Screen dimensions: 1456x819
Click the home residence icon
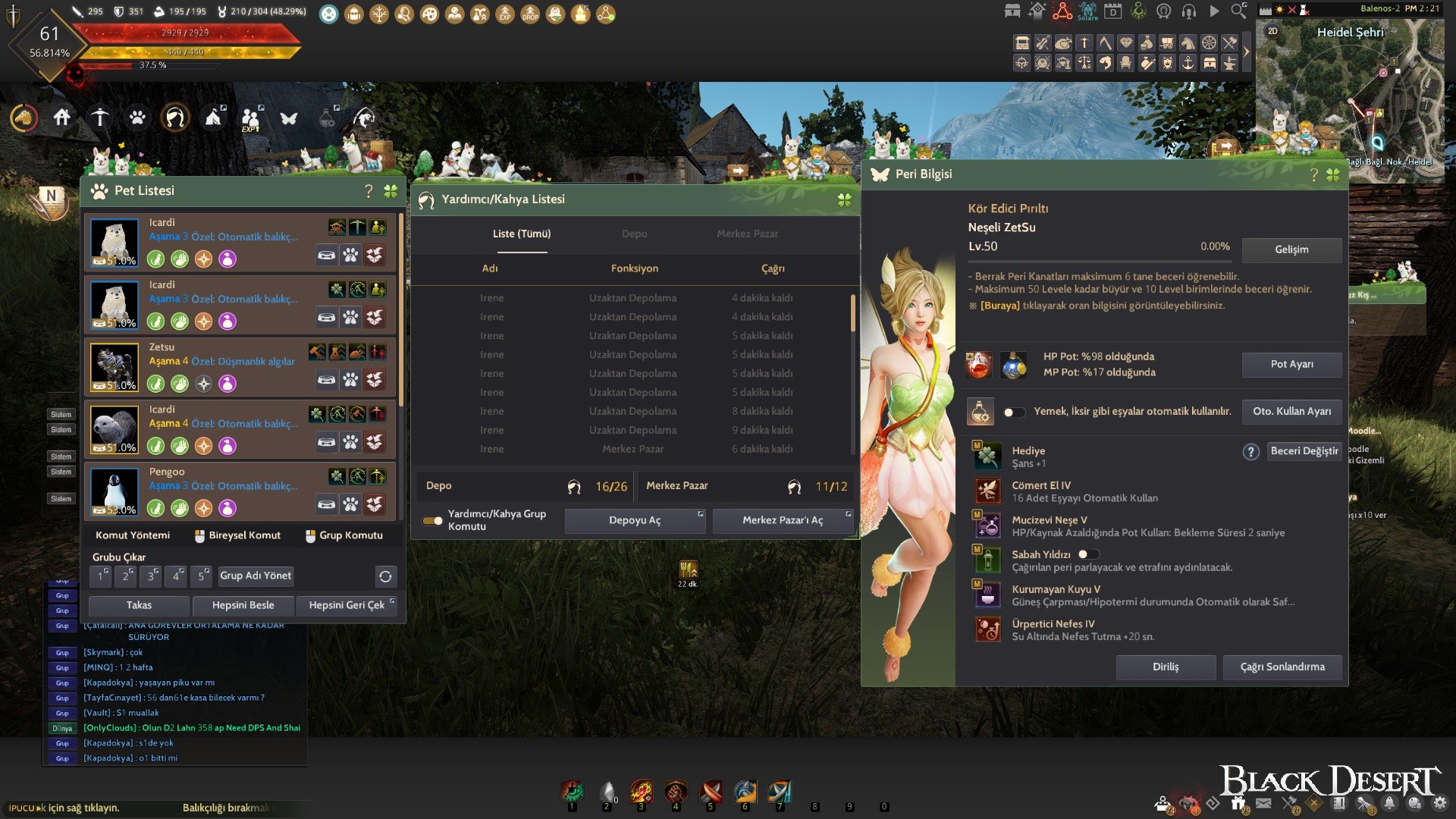tap(62, 118)
